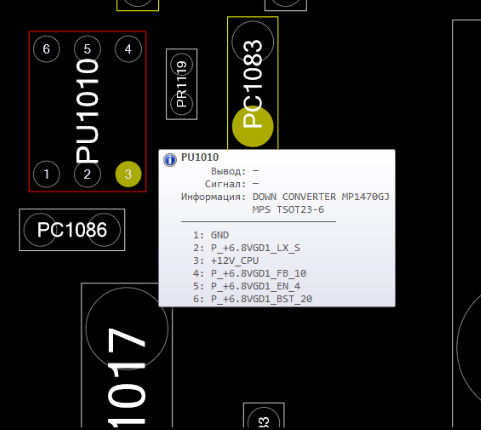Click the 'Вывод:' field in tooltip
Screen dimensions: 481x430
(235, 171)
